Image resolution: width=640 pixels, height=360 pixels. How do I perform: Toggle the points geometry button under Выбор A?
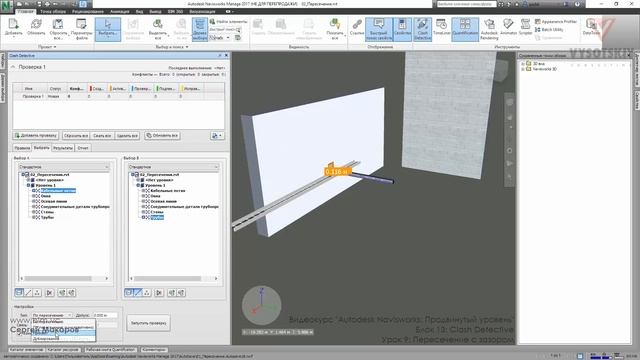coord(38,293)
